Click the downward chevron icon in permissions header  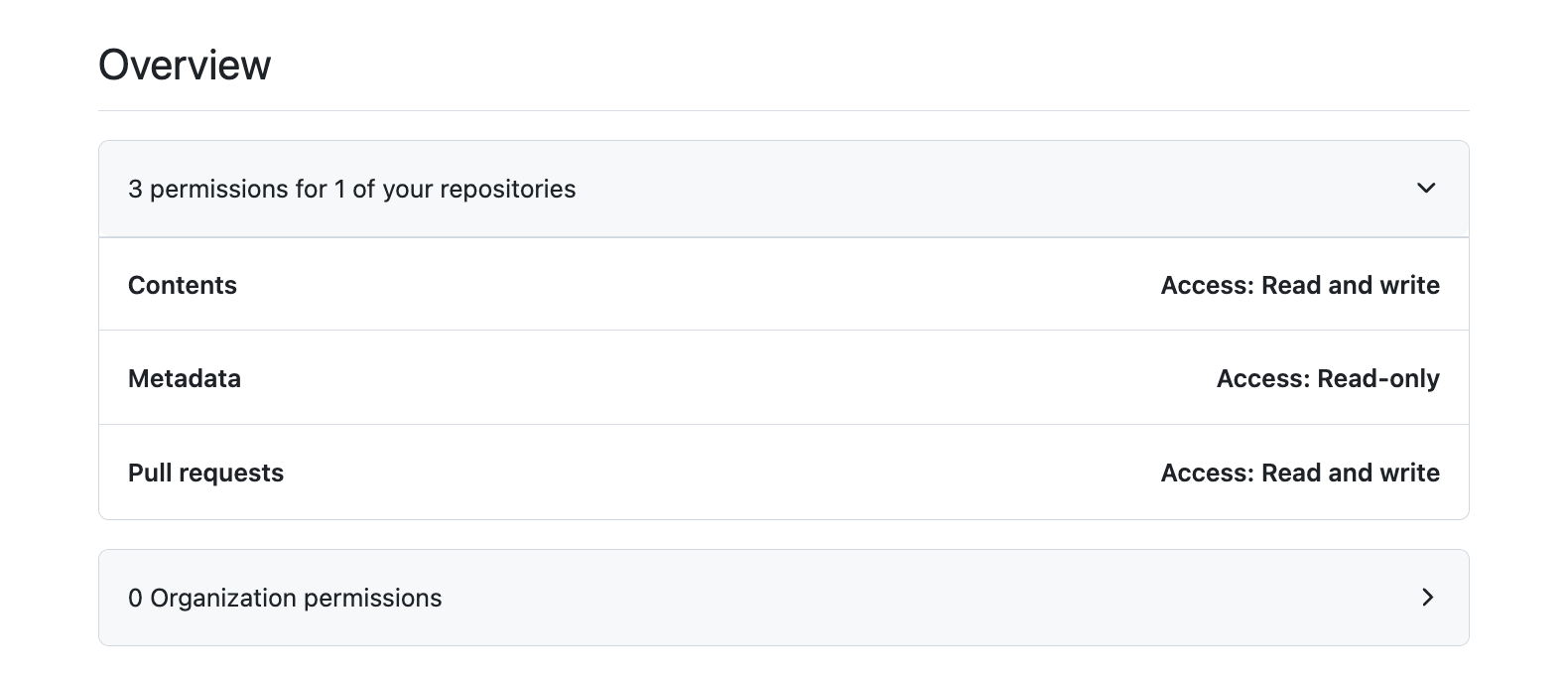(1428, 189)
